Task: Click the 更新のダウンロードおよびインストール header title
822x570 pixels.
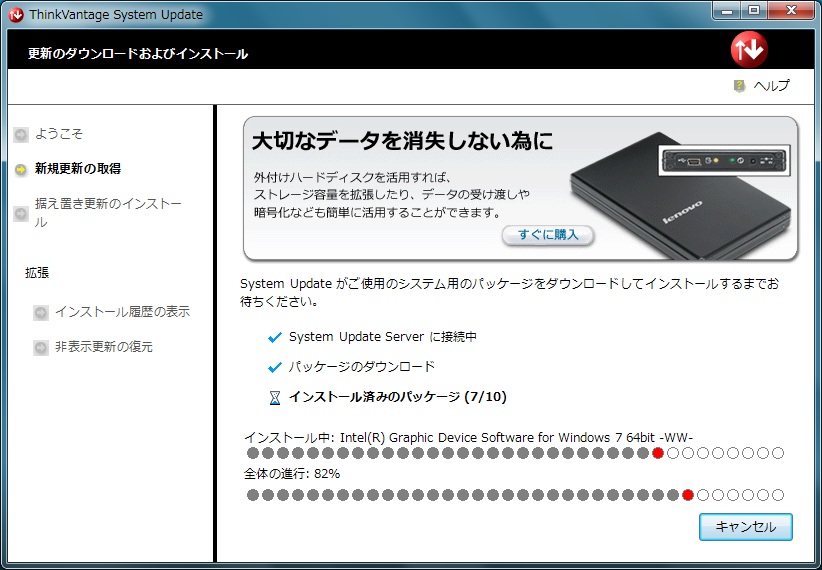Action: (138, 53)
